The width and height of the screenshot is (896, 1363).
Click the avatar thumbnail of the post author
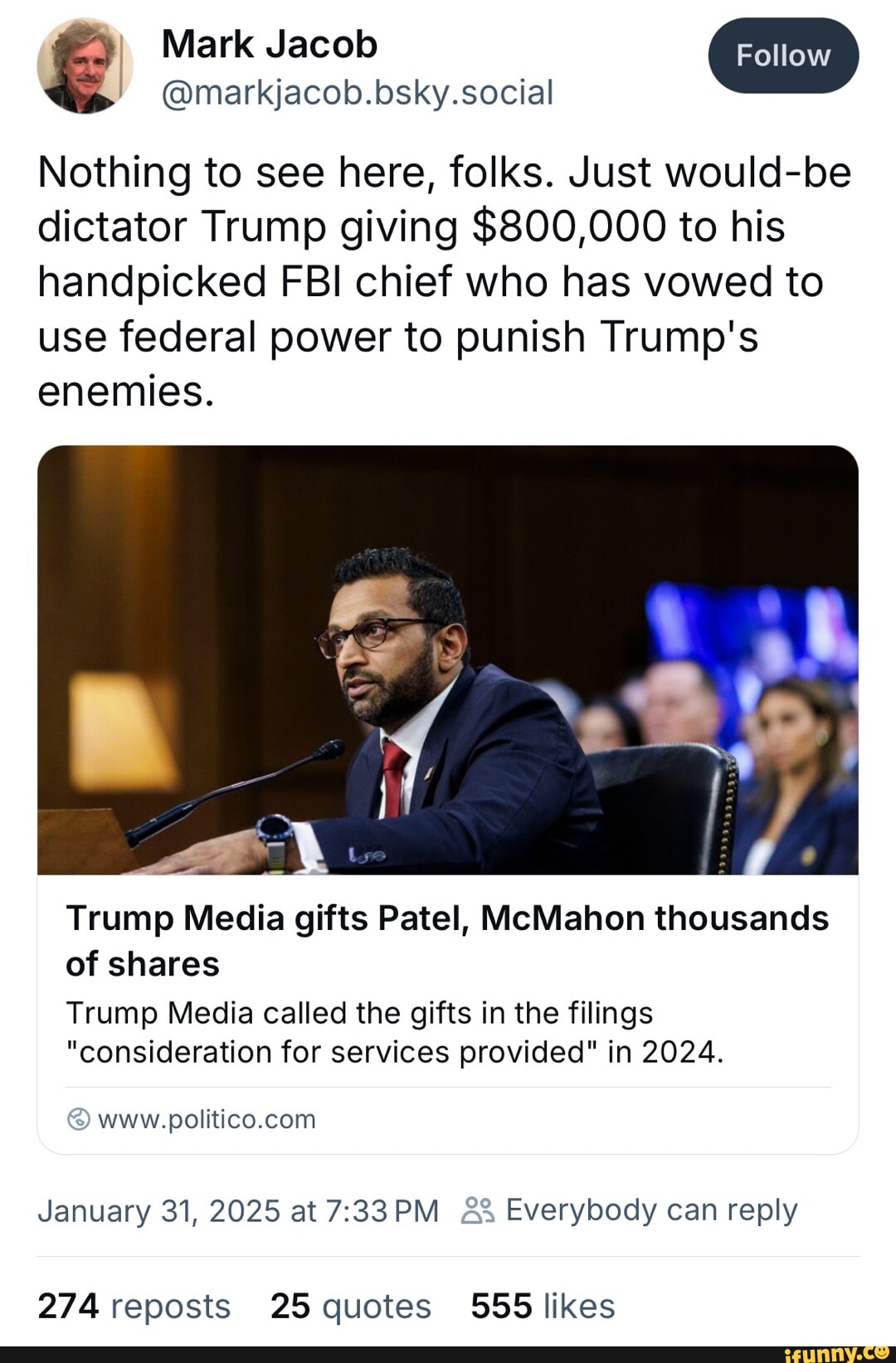(85, 66)
